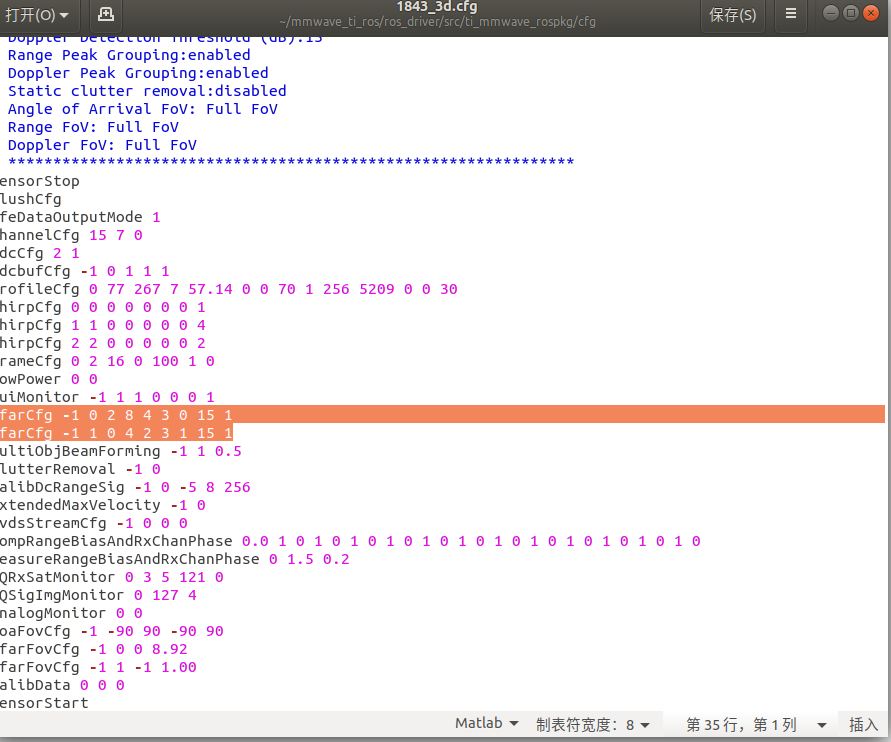Viewport: 891px width, 742px height.
Task: Click the ultiObjBeamForming -1 1 0.5 line
Action: 121,452
